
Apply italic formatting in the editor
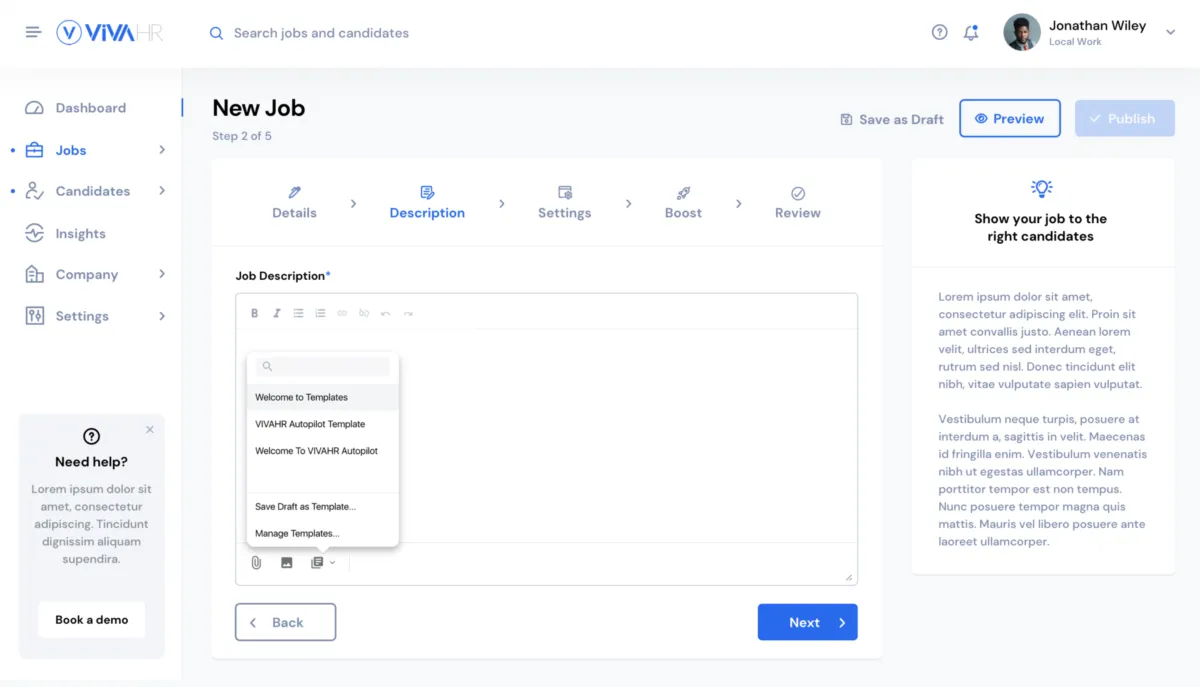pyautogui.click(x=277, y=313)
